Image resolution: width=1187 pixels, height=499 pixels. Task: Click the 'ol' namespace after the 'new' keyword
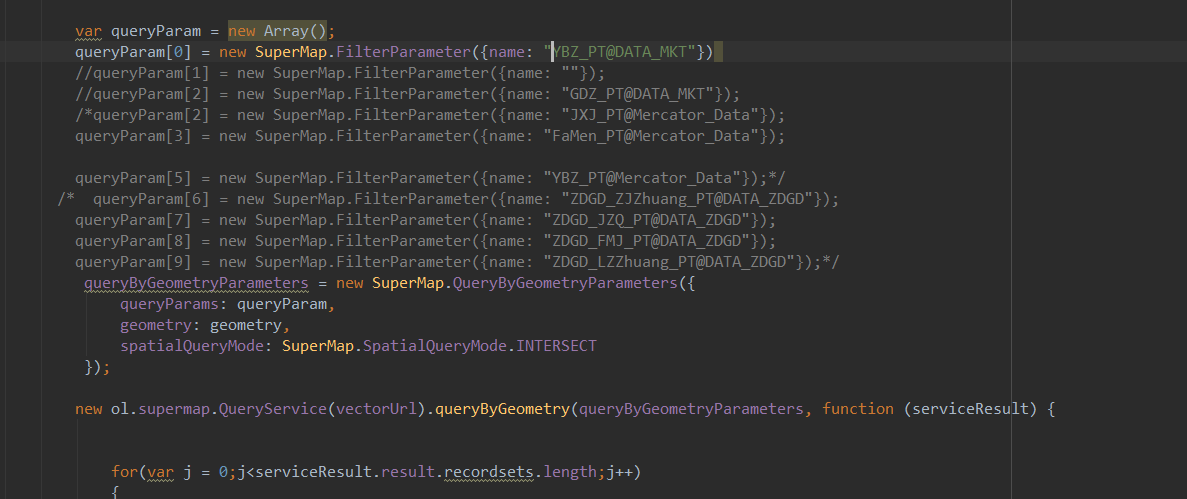coord(120,409)
